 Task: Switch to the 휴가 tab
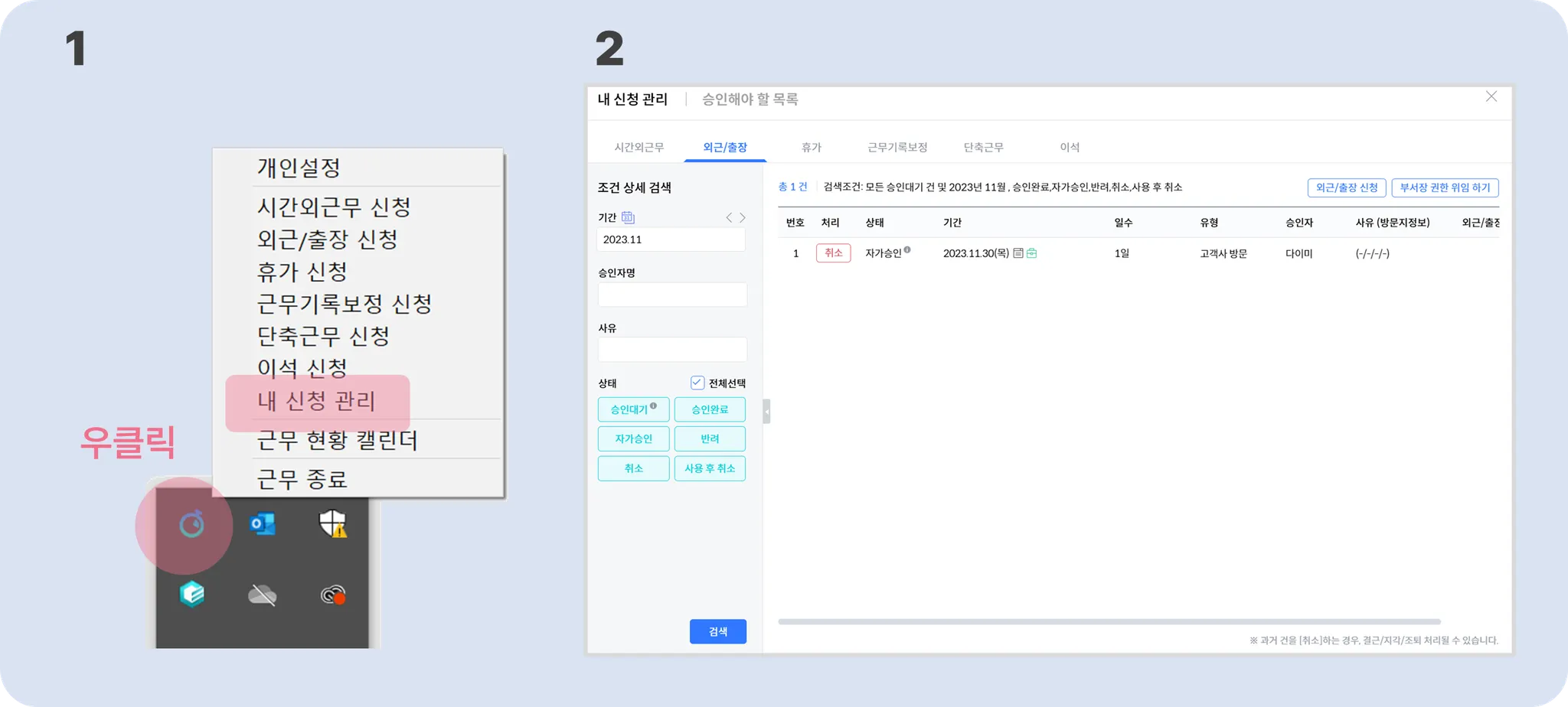812,147
